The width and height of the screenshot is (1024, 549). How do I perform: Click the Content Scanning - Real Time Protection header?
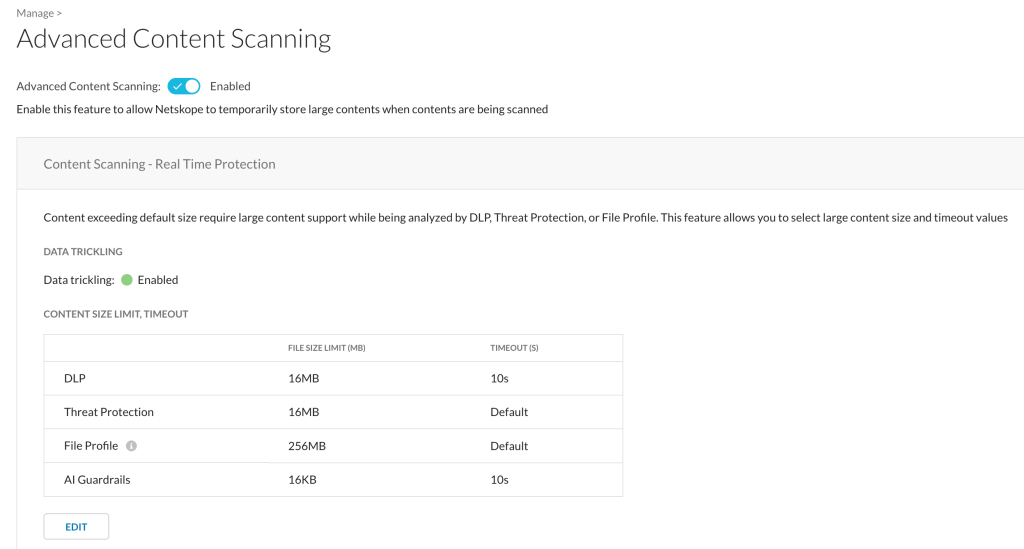(x=159, y=164)
